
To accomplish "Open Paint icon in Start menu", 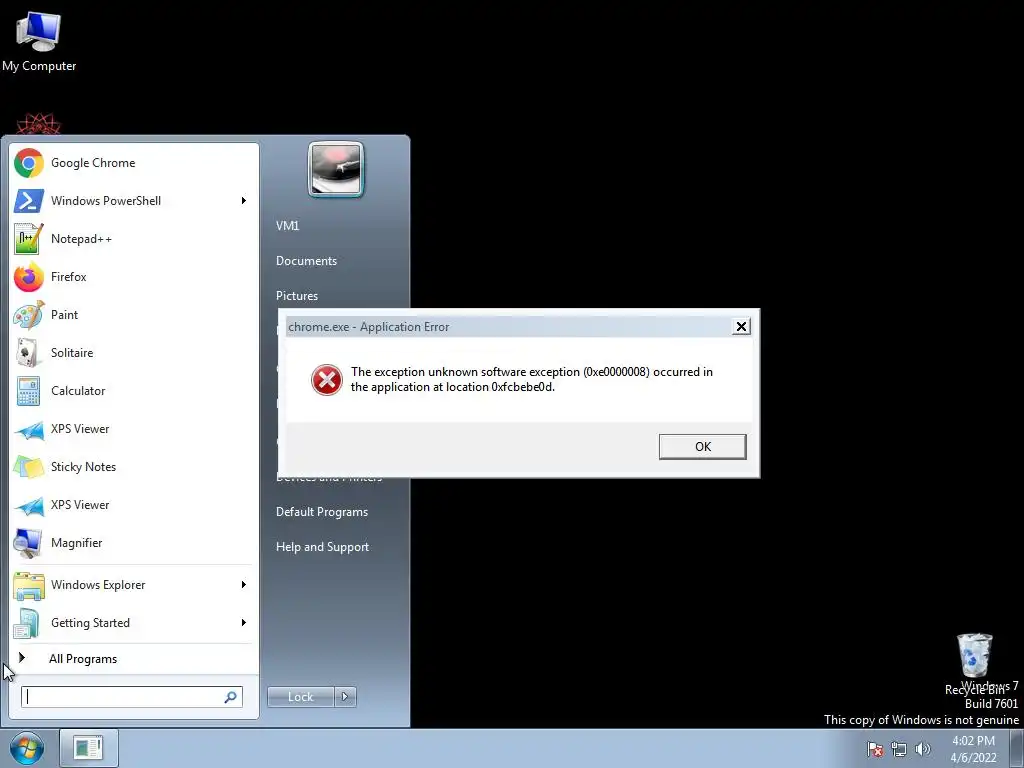I will 28,315.
